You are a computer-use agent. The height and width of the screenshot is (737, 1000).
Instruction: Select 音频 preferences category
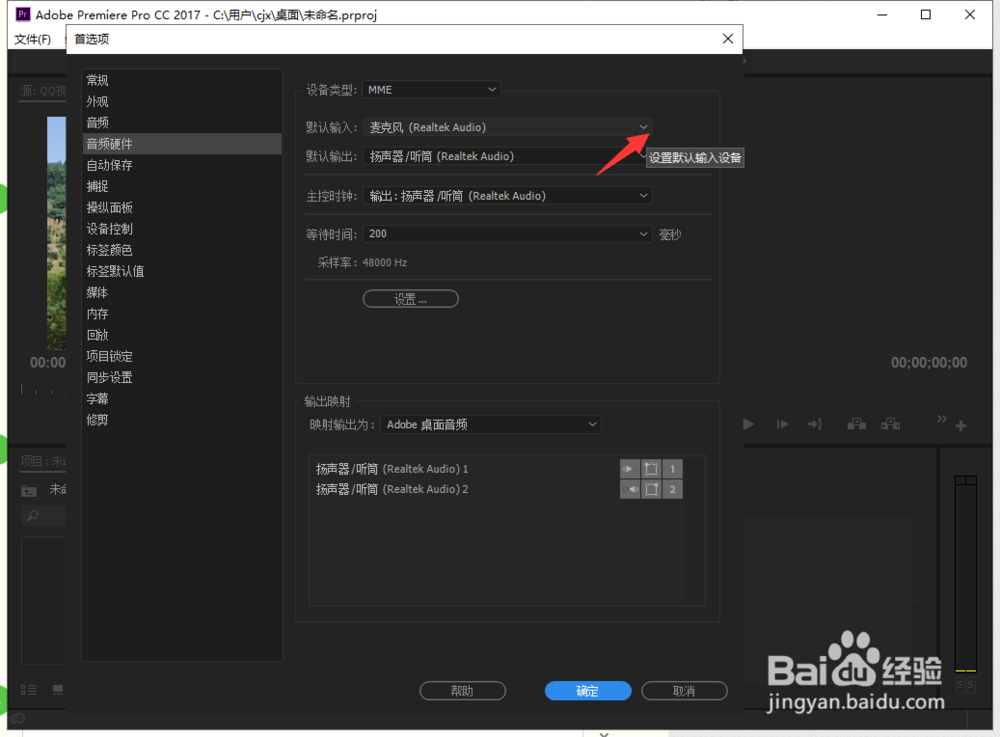click(182, 122)
